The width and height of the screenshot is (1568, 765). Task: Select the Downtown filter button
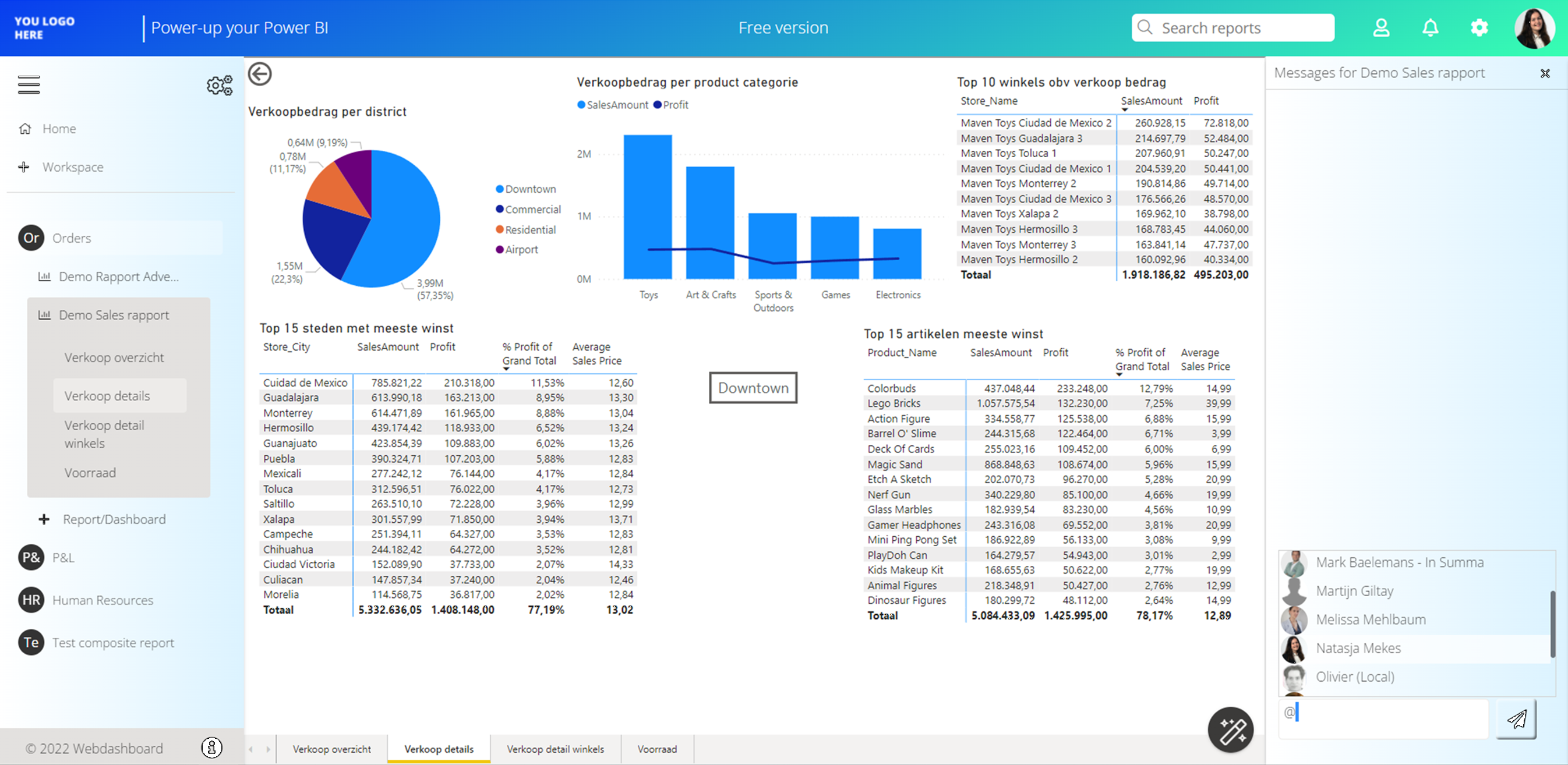click(753, 388)
